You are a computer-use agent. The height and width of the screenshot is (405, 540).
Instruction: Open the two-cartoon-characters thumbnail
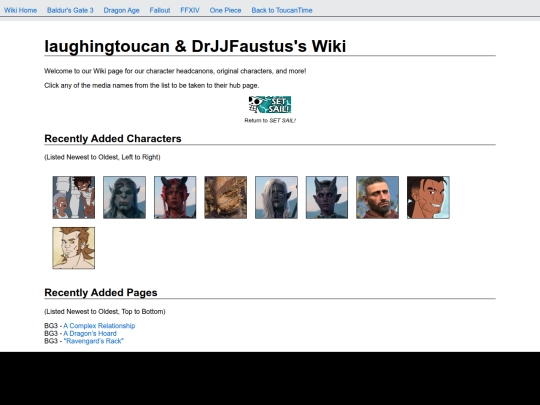[74, 197]
